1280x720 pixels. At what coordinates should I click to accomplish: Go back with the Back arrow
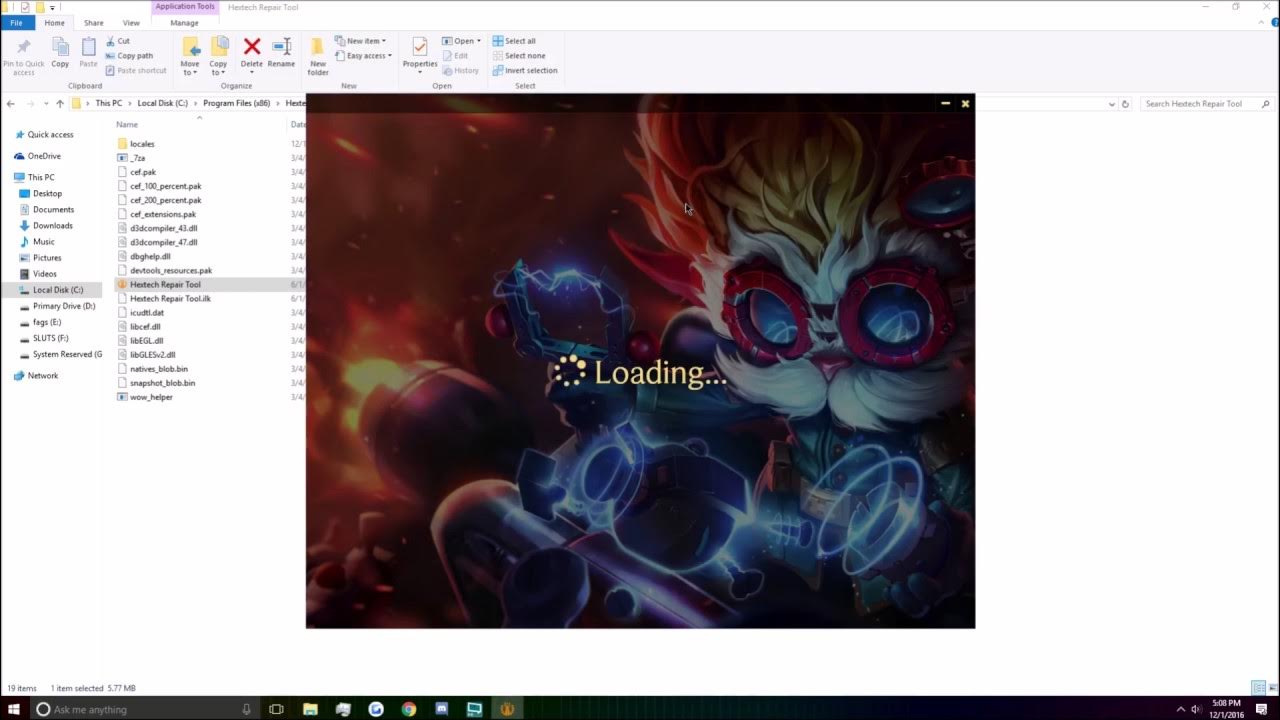11,104
